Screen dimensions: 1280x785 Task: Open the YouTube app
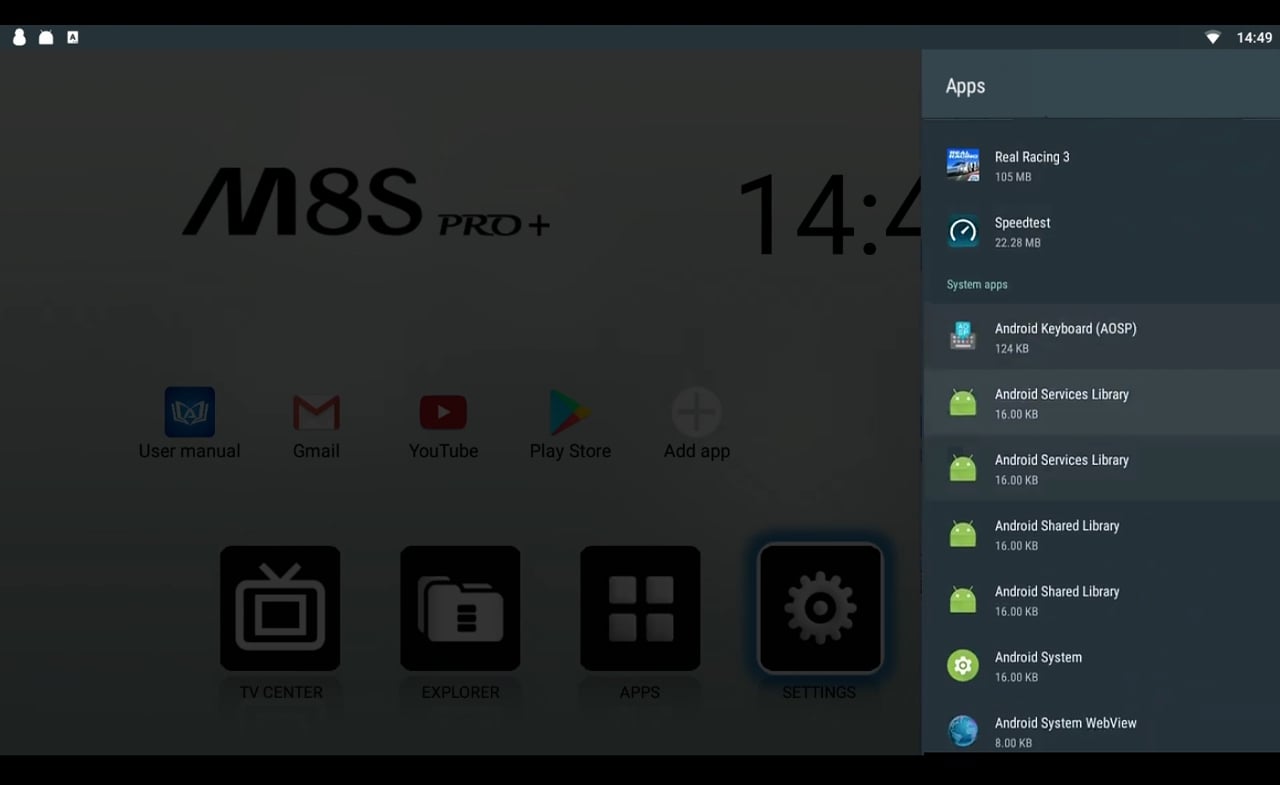(x=443, y=425)
